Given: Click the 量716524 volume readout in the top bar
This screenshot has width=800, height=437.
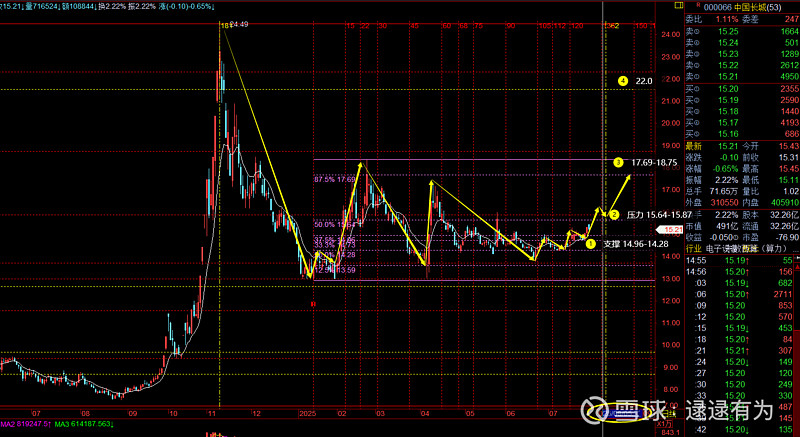Looking at the screenshot, I should pyautogui.click(x=41, y=7).
